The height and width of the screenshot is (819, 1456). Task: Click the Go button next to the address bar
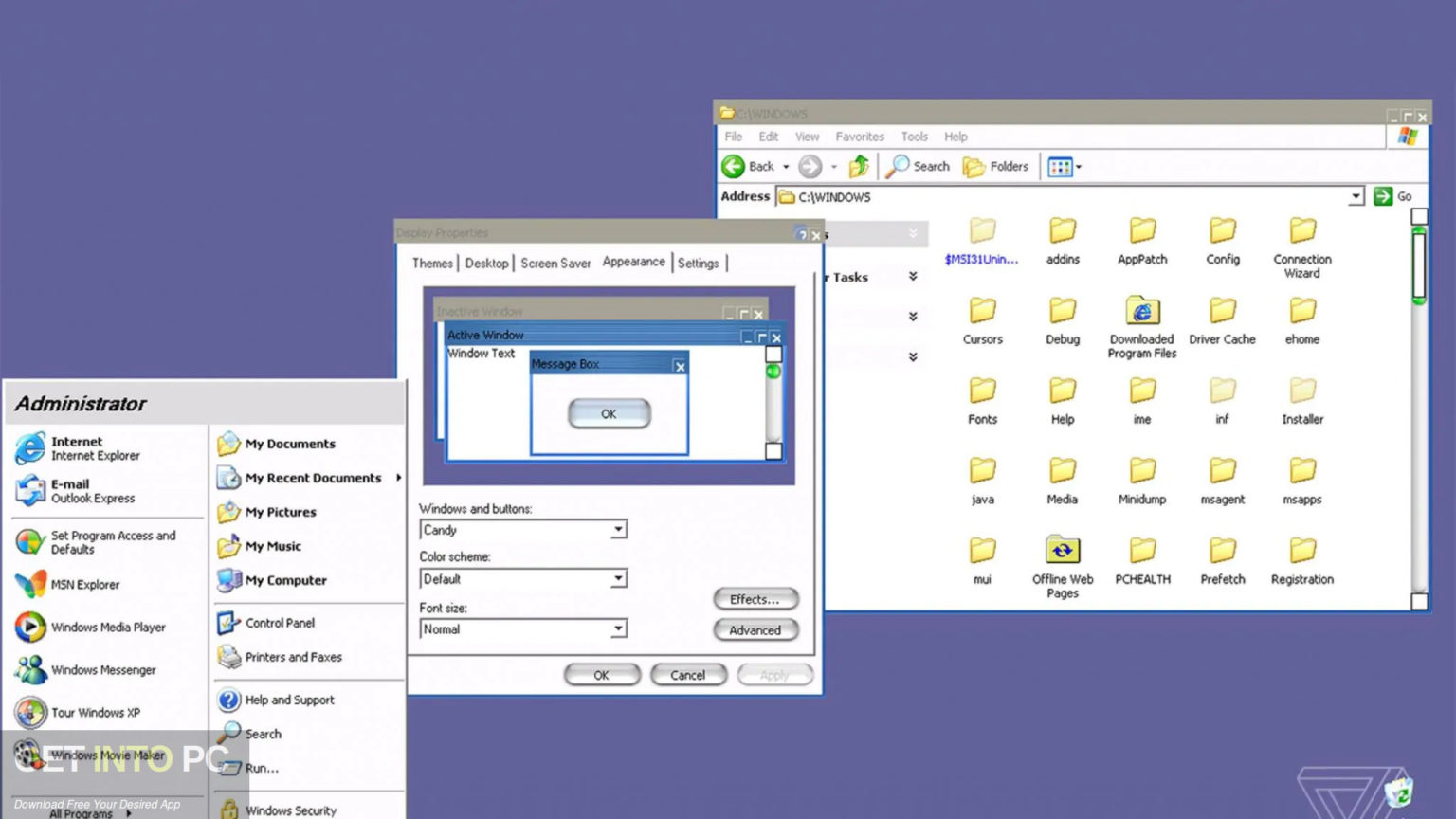pyautogui.click(x=1384, y=196)
